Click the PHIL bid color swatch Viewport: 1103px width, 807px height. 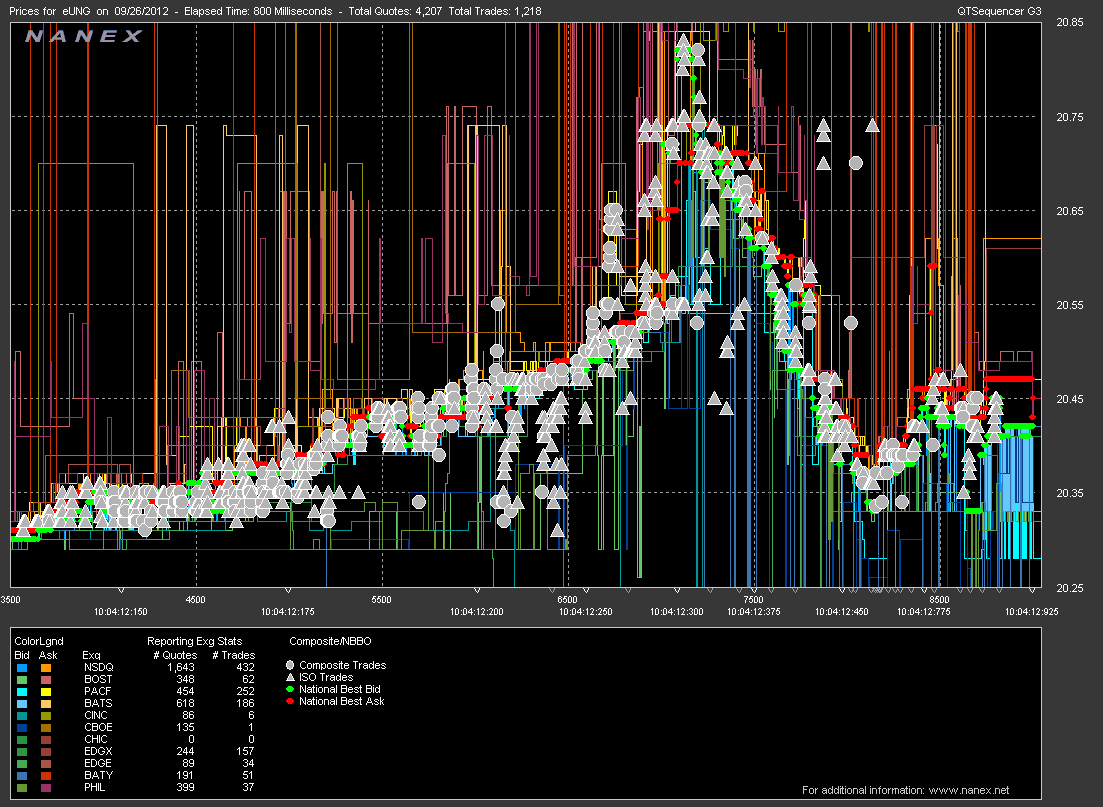tap(22, 787)
